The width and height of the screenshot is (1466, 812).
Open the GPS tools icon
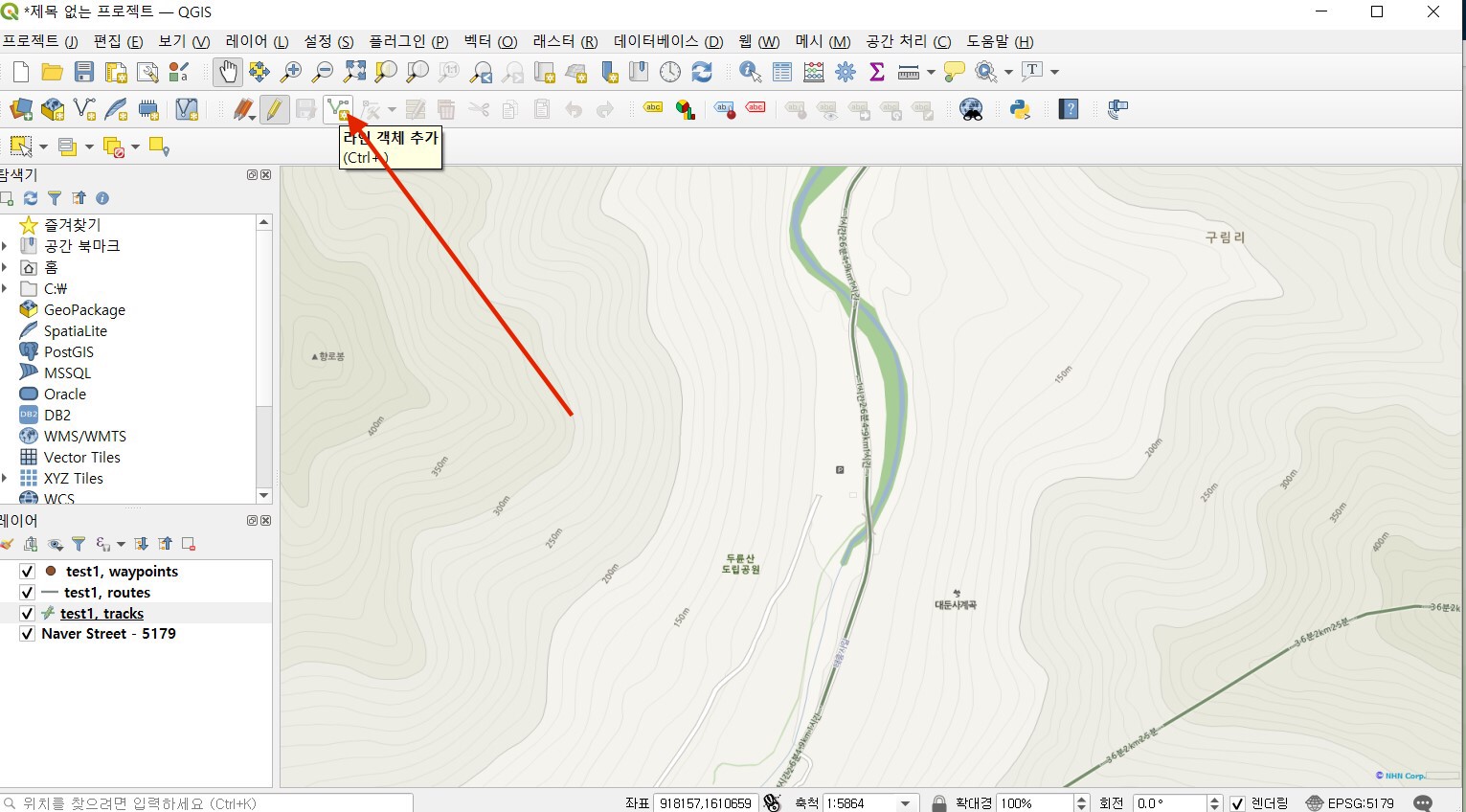1117,109
